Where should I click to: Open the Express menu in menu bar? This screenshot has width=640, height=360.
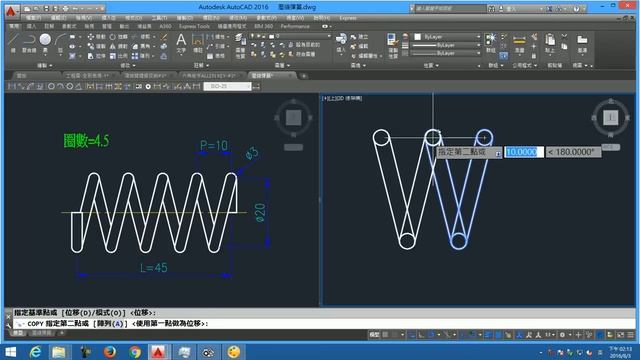point(348,18)
